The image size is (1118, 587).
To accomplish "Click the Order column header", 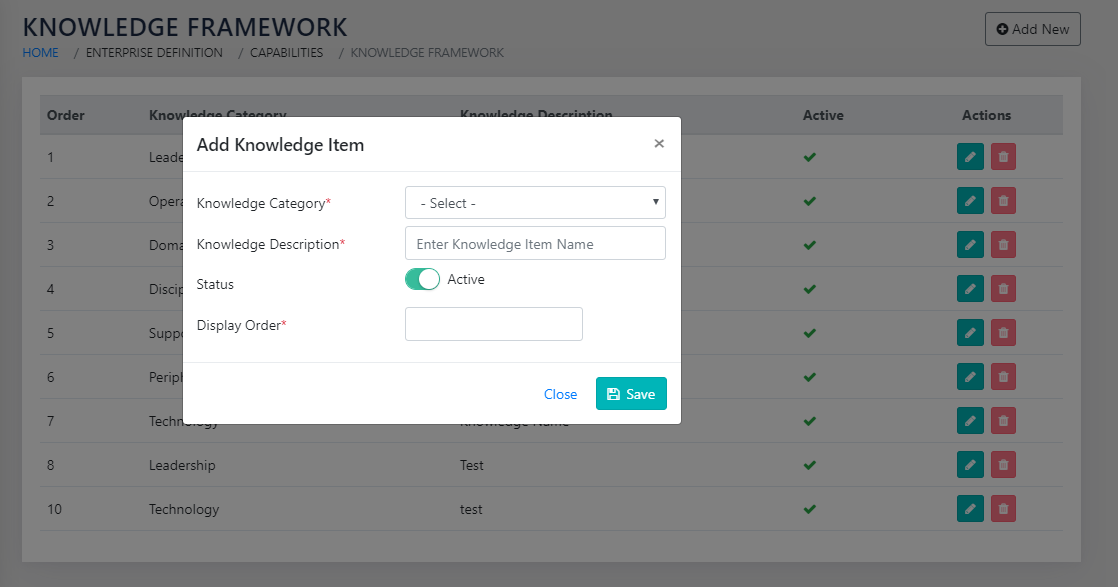I will click(x=66, y=115).
